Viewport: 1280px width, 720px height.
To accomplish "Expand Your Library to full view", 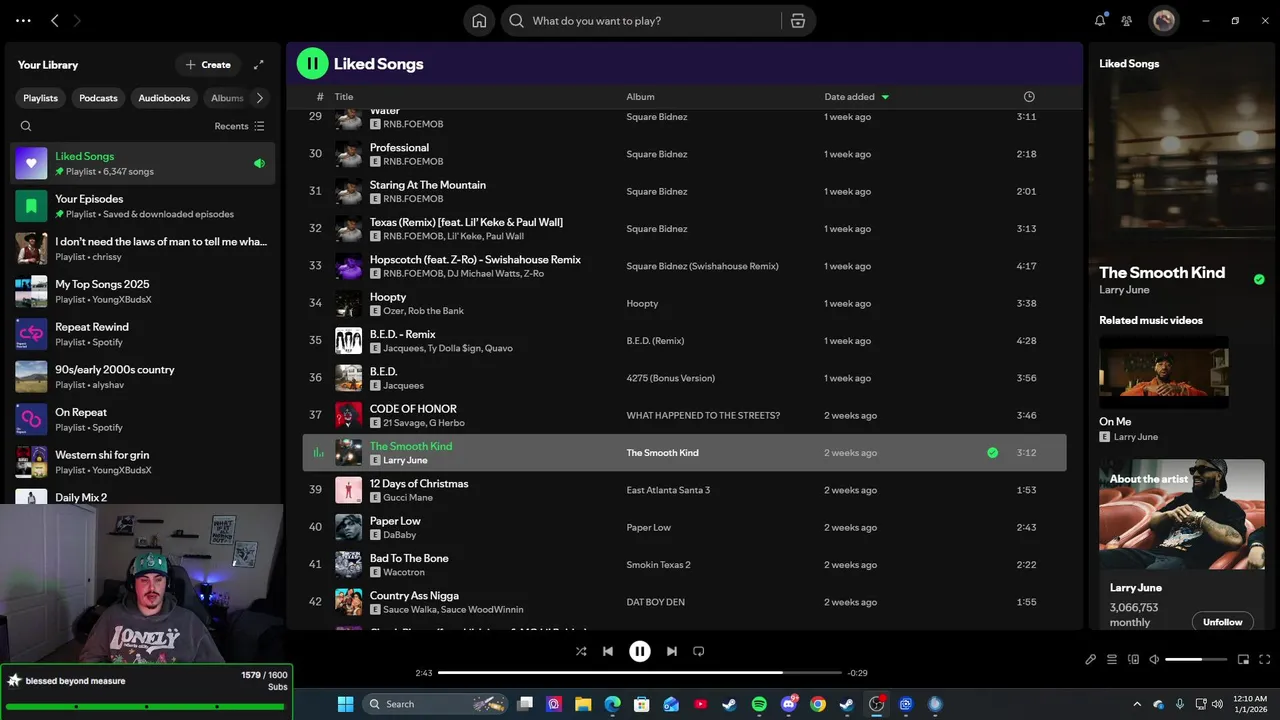I will [x=258, y=65].
